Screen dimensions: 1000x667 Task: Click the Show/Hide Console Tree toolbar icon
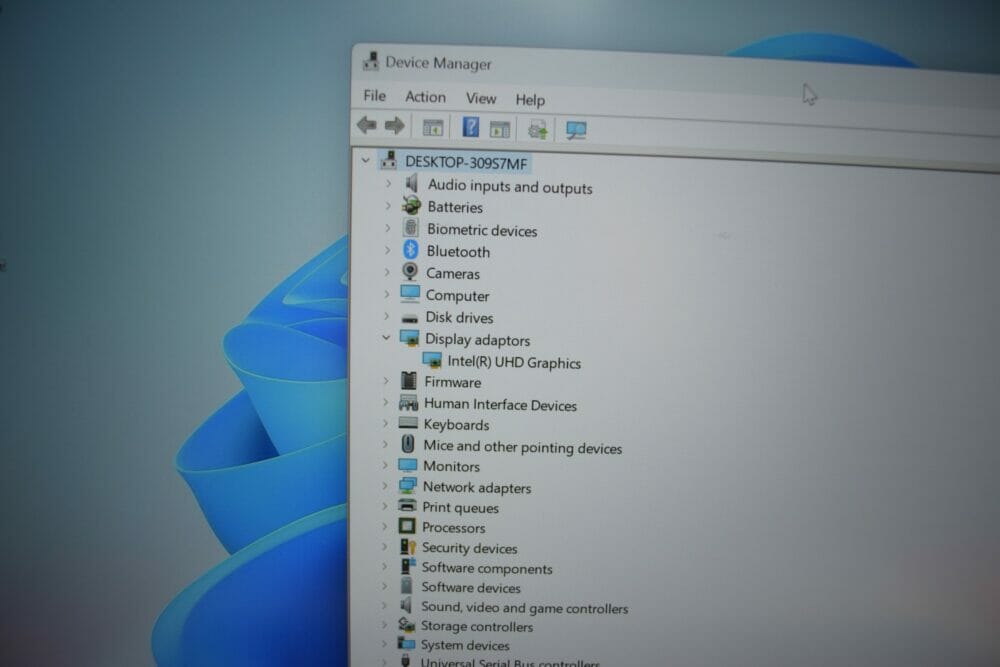[x=433, y=128]
